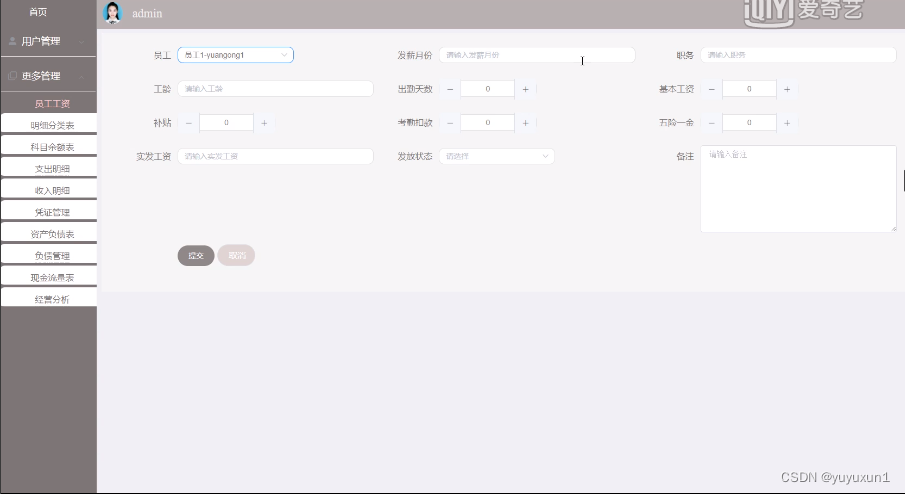Increase 基本工资 with the plus button
The height and width of the screenshot is (494, 905).
tap(787, 89)
